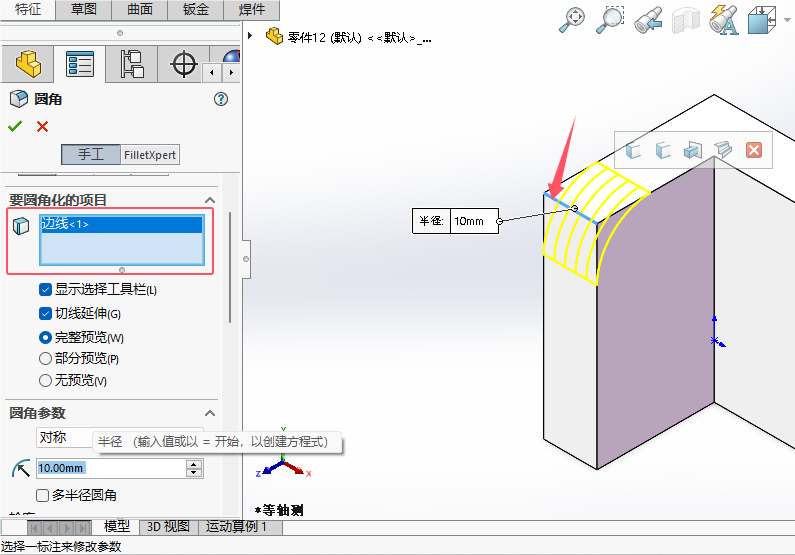Screen dimensions: 795x555
Task: Click blue highlighted edge on model
Action: click(570, 208)
